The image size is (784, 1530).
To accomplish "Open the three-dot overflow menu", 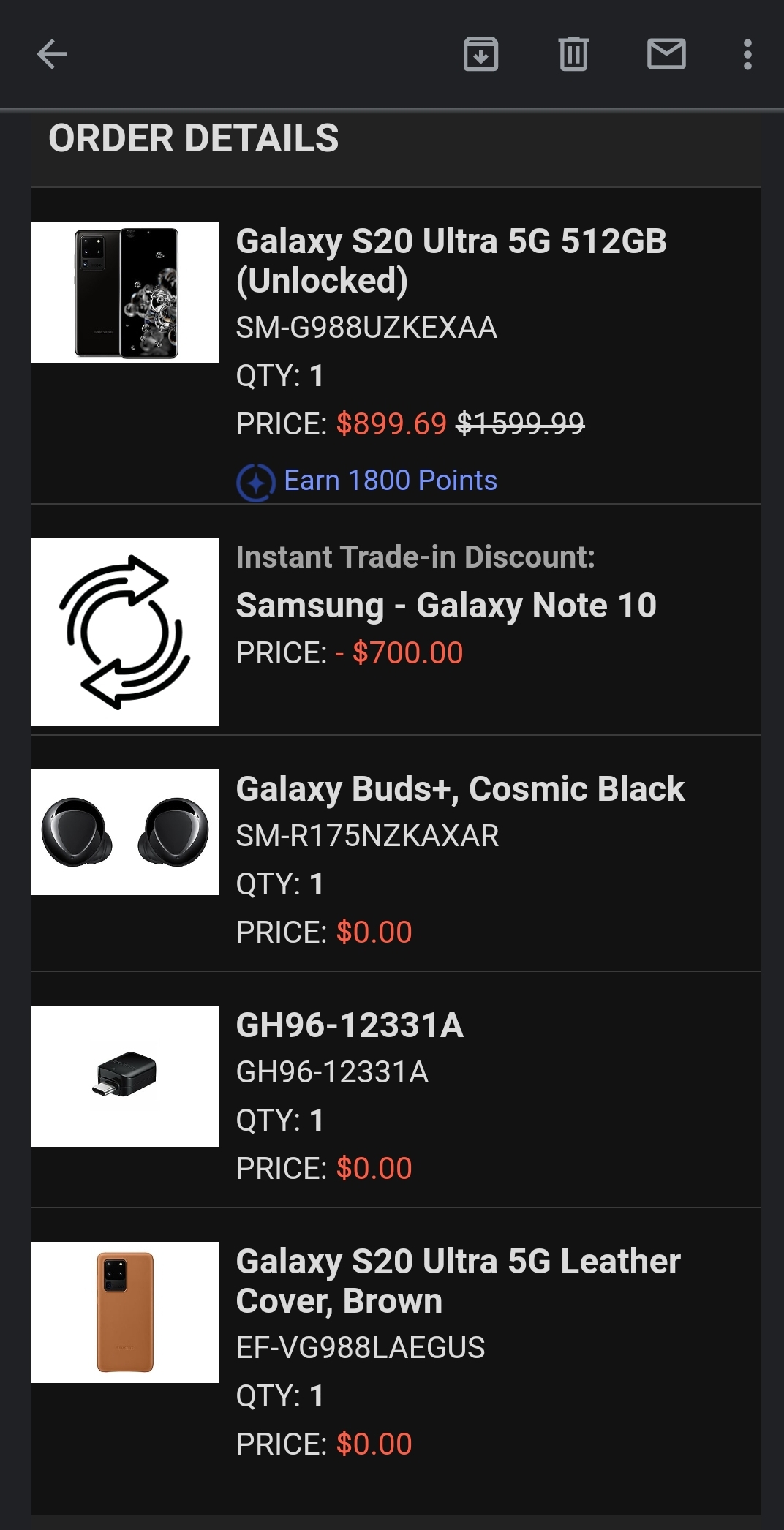I will click(x=747, y=54).
